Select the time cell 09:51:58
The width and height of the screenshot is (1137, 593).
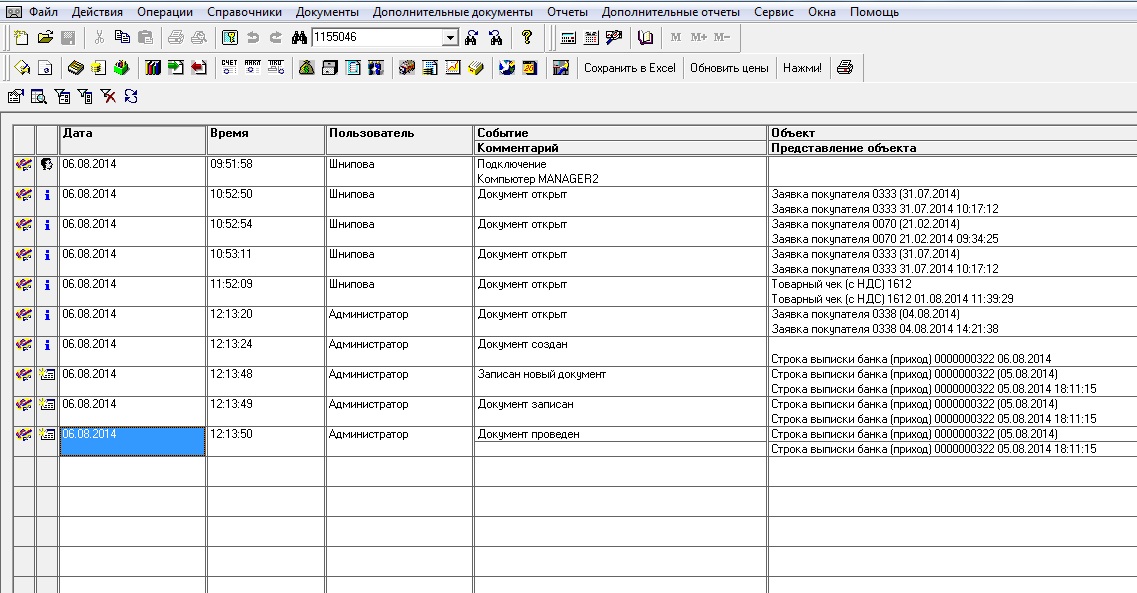tap(265, 171)
